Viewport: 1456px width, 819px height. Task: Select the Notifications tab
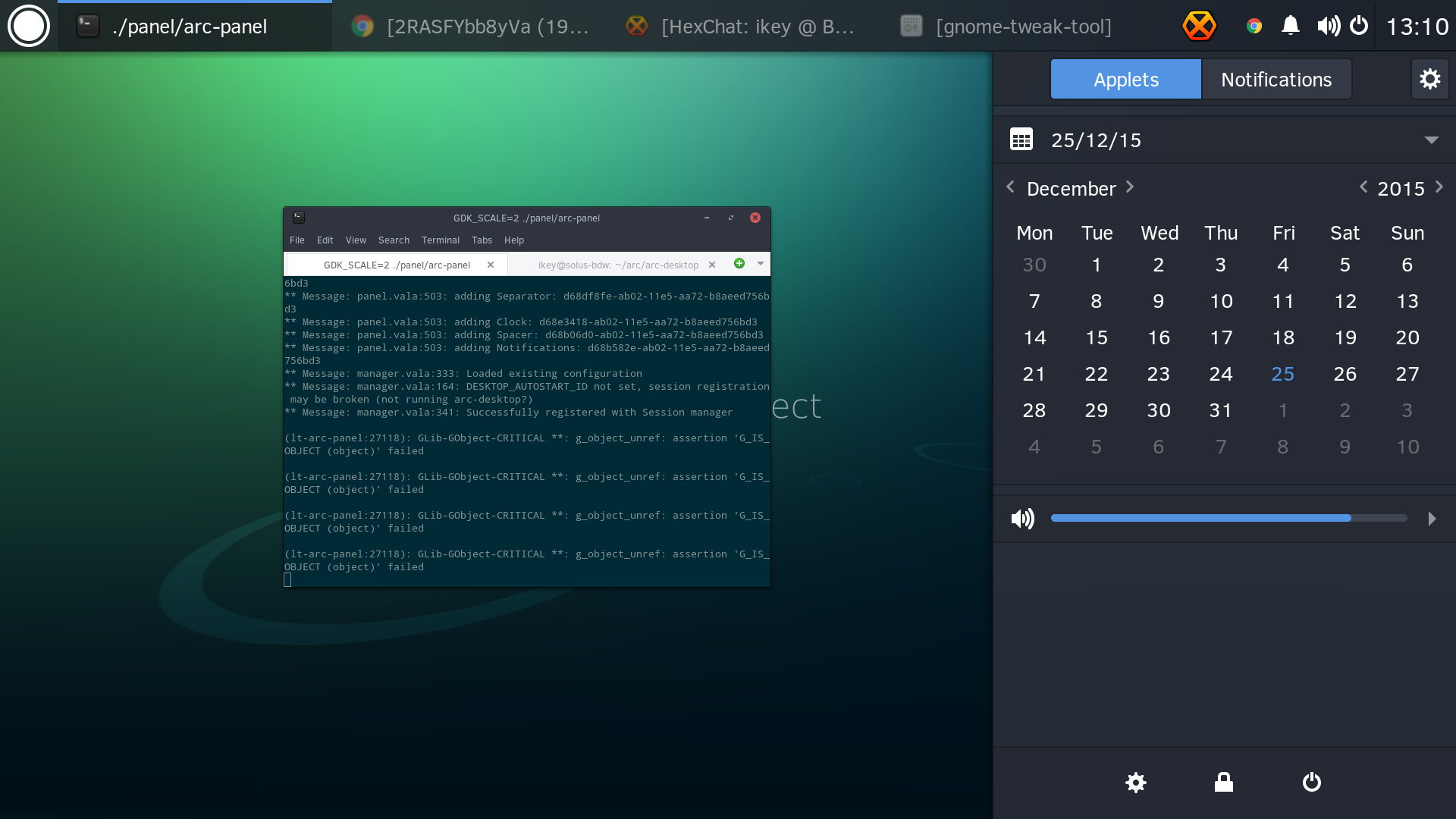[1276, 80]
